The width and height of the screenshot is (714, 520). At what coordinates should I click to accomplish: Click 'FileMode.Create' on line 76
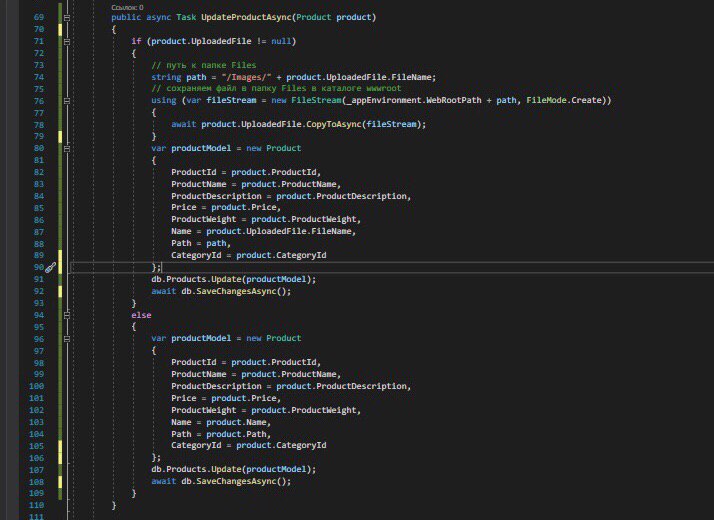pos(564,100)
